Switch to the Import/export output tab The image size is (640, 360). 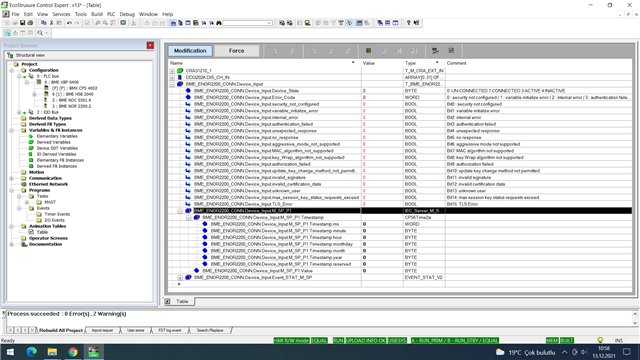point(102,330)
